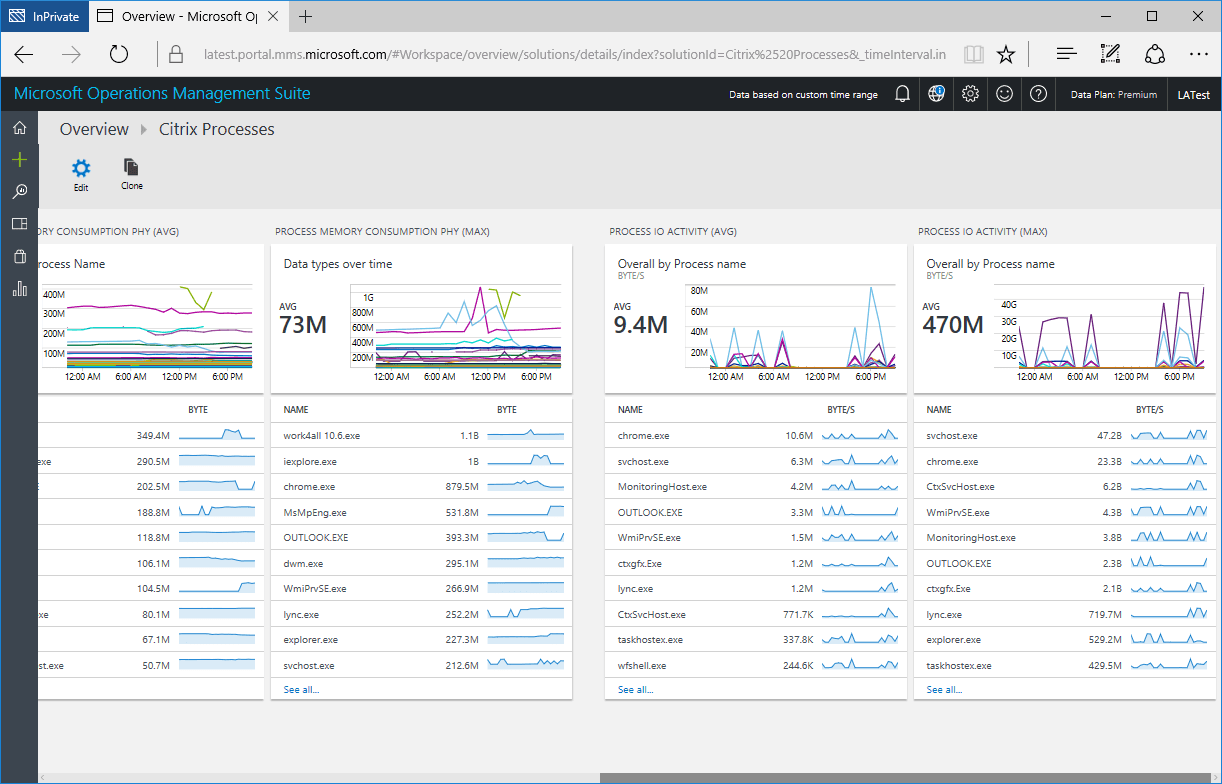Open reading view book icon

(973, 54)
